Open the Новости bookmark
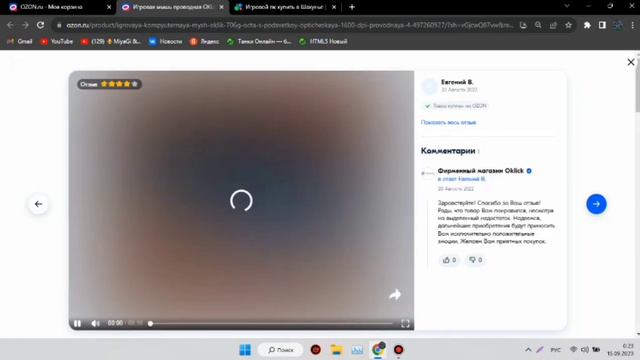Viewport: 640px width, 360px height. click(x=166, y=41)
